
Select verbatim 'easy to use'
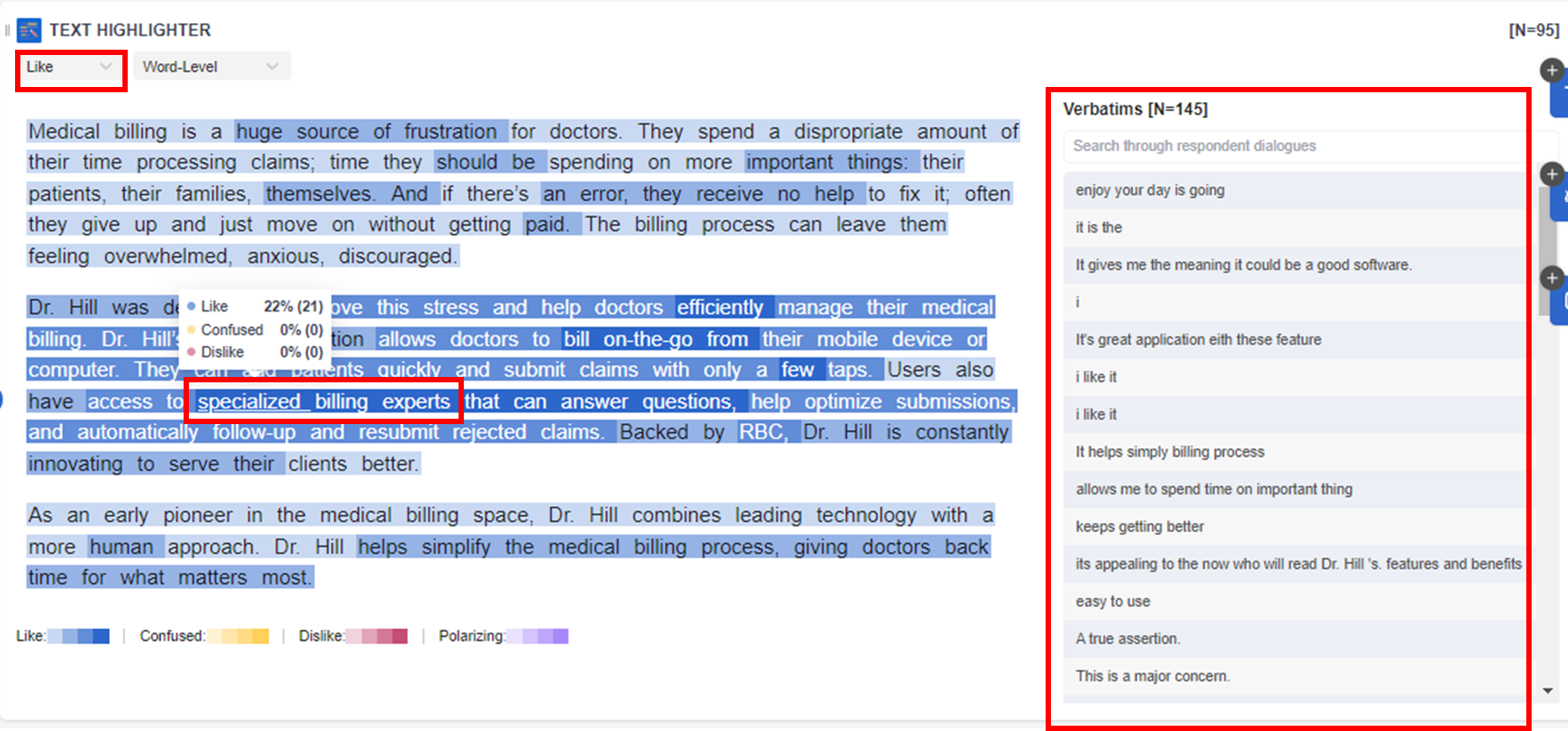pyautogui.click(x=1295, y=601)
